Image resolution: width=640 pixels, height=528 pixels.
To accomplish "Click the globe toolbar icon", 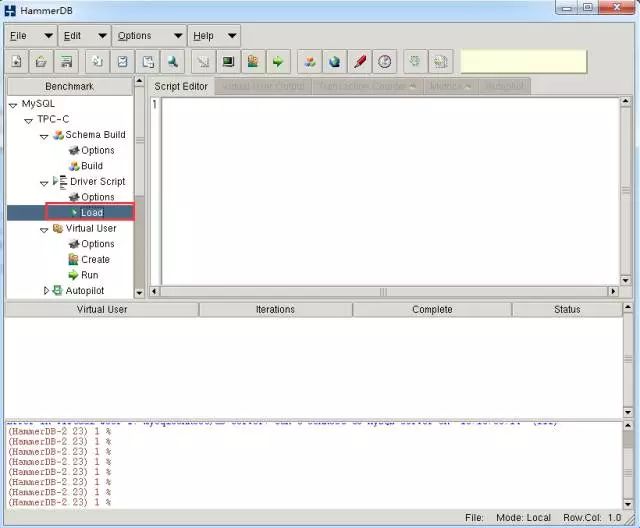I will tap(335, 62).
